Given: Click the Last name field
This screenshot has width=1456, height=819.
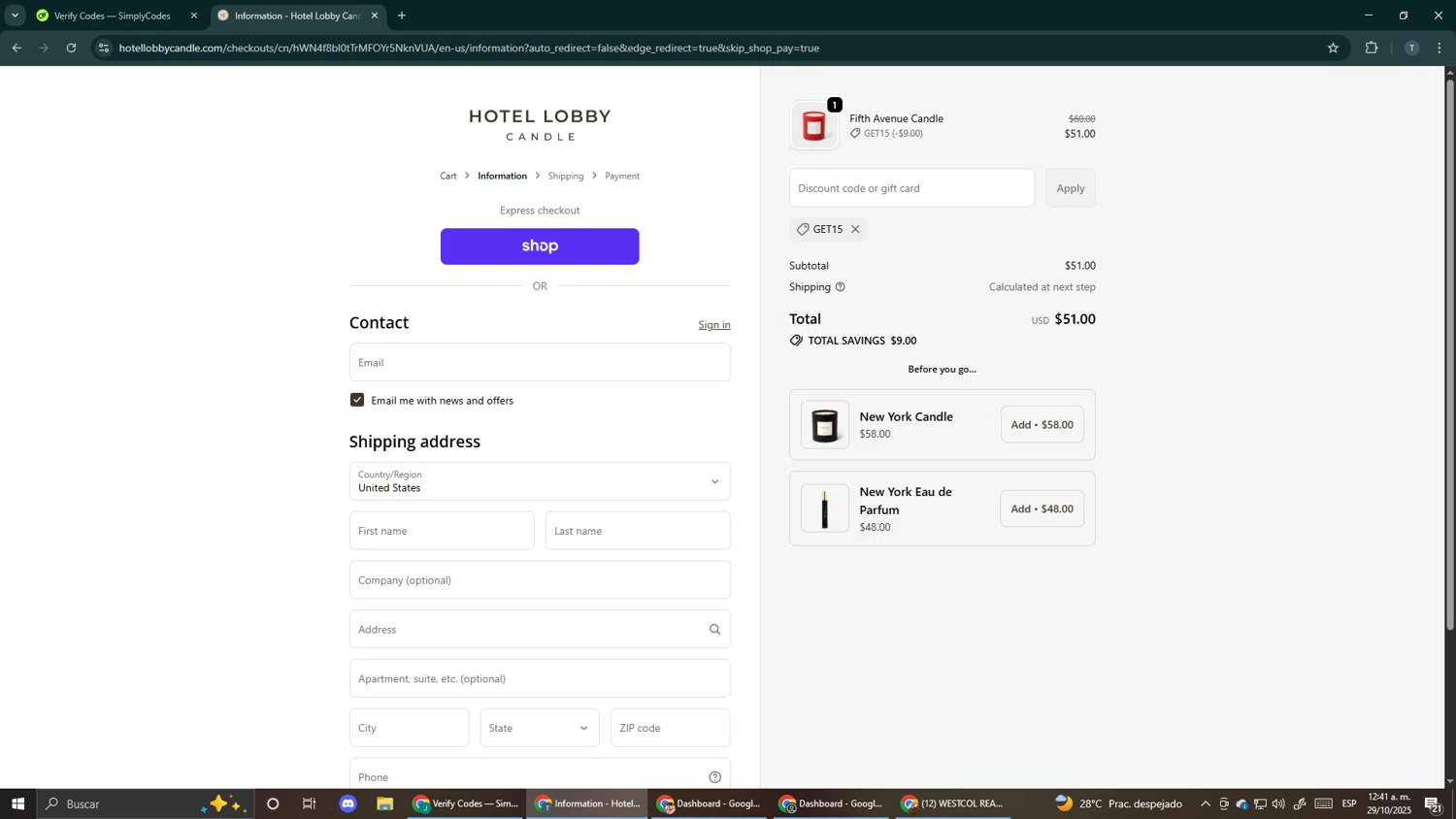Looking at the screenshot, I should 638,531.
